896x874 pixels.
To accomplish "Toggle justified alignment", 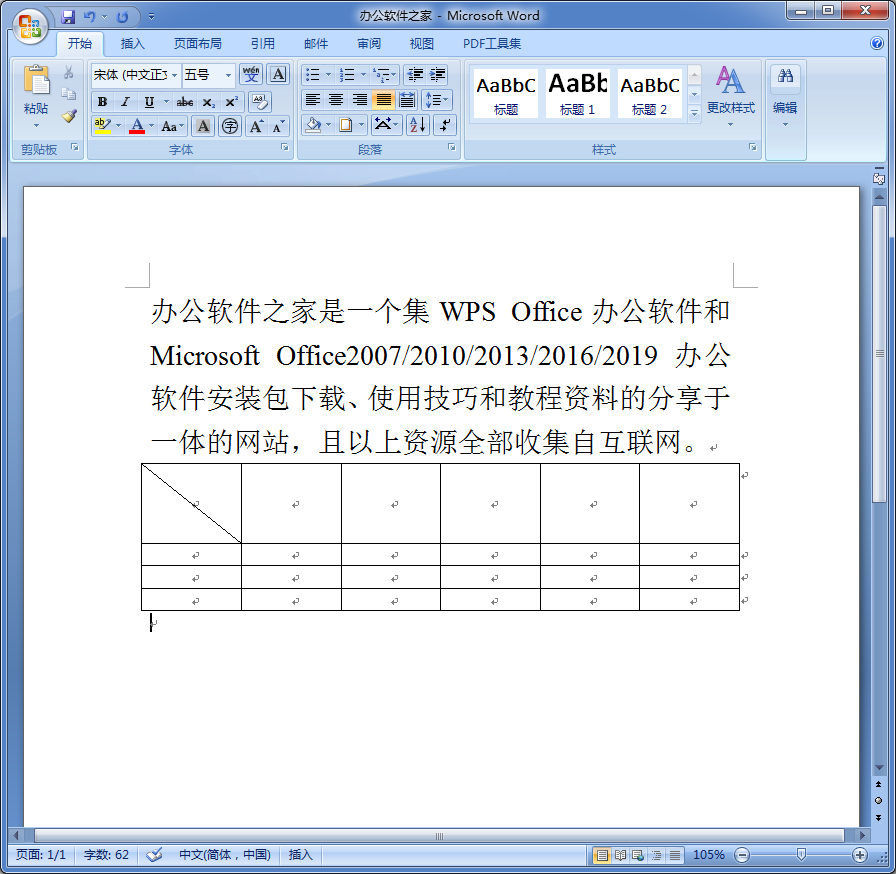I will coord(383,100).
